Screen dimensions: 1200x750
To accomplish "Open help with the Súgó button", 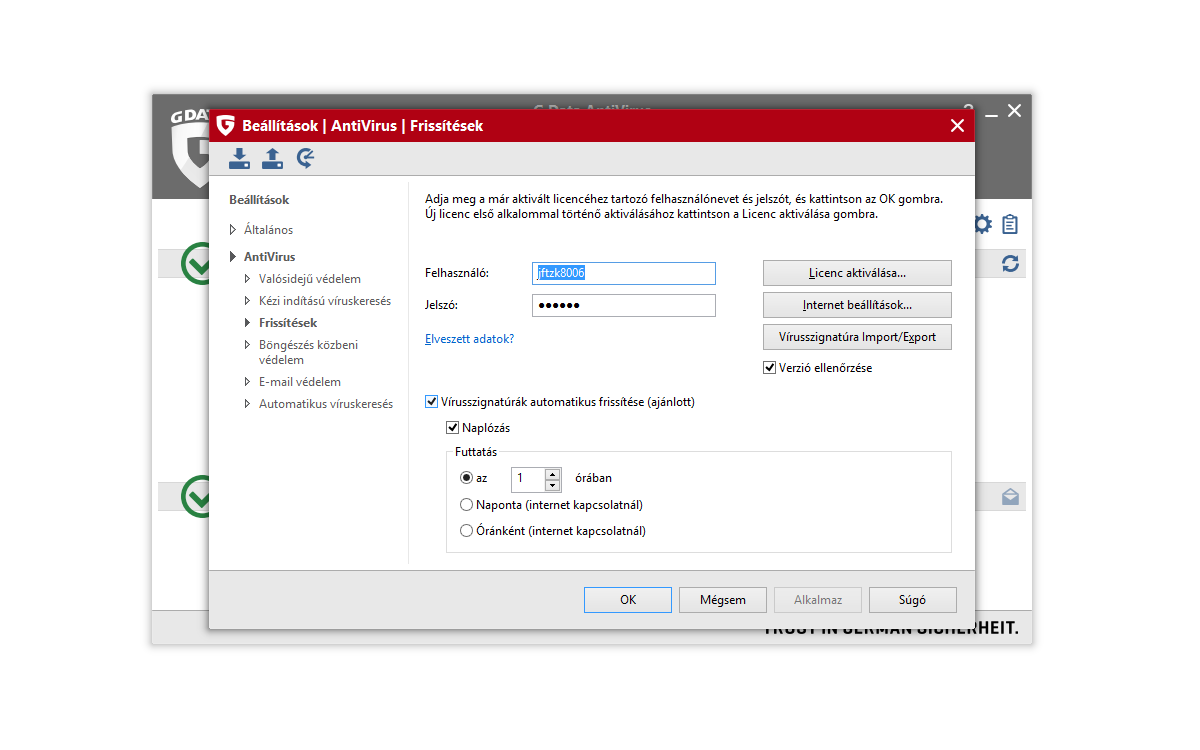I will pos(913,600).
